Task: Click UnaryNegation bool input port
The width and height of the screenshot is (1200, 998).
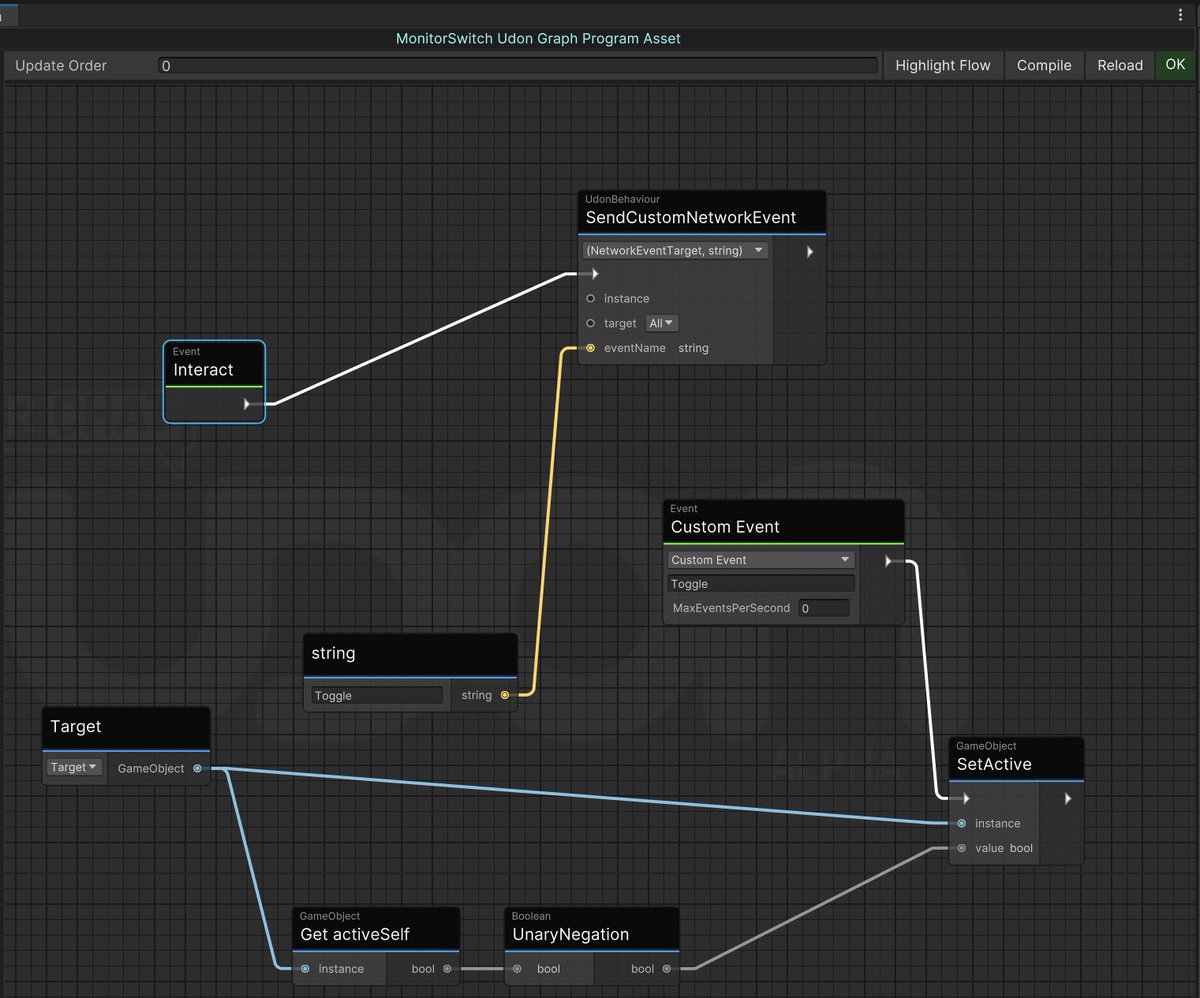Action: click(x=517, y=969)
